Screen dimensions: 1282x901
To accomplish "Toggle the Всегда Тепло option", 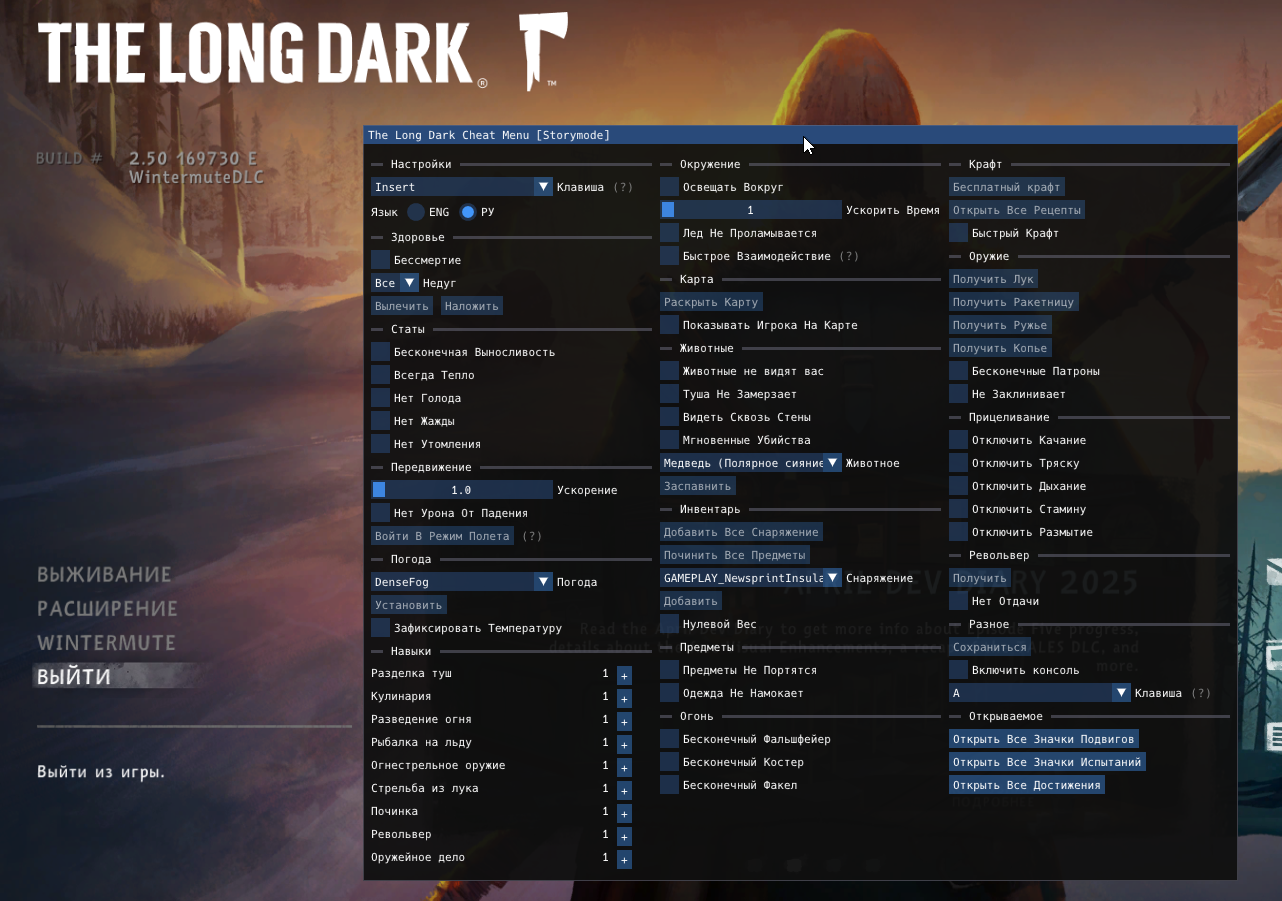I will click(x=379, y=374).
